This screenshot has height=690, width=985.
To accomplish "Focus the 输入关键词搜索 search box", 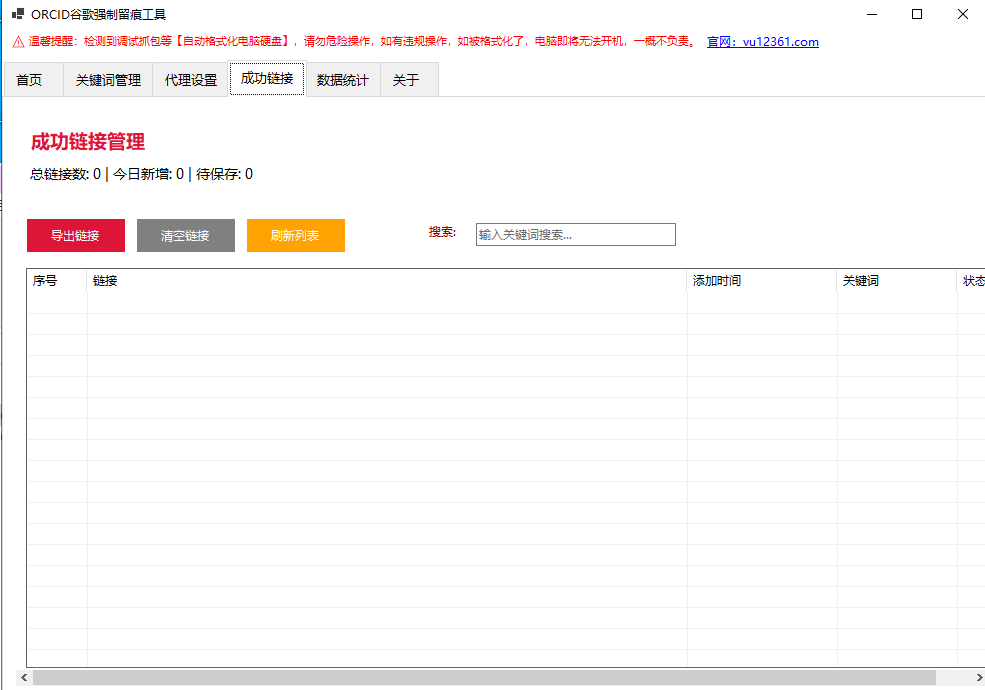I will coord(575,235).
